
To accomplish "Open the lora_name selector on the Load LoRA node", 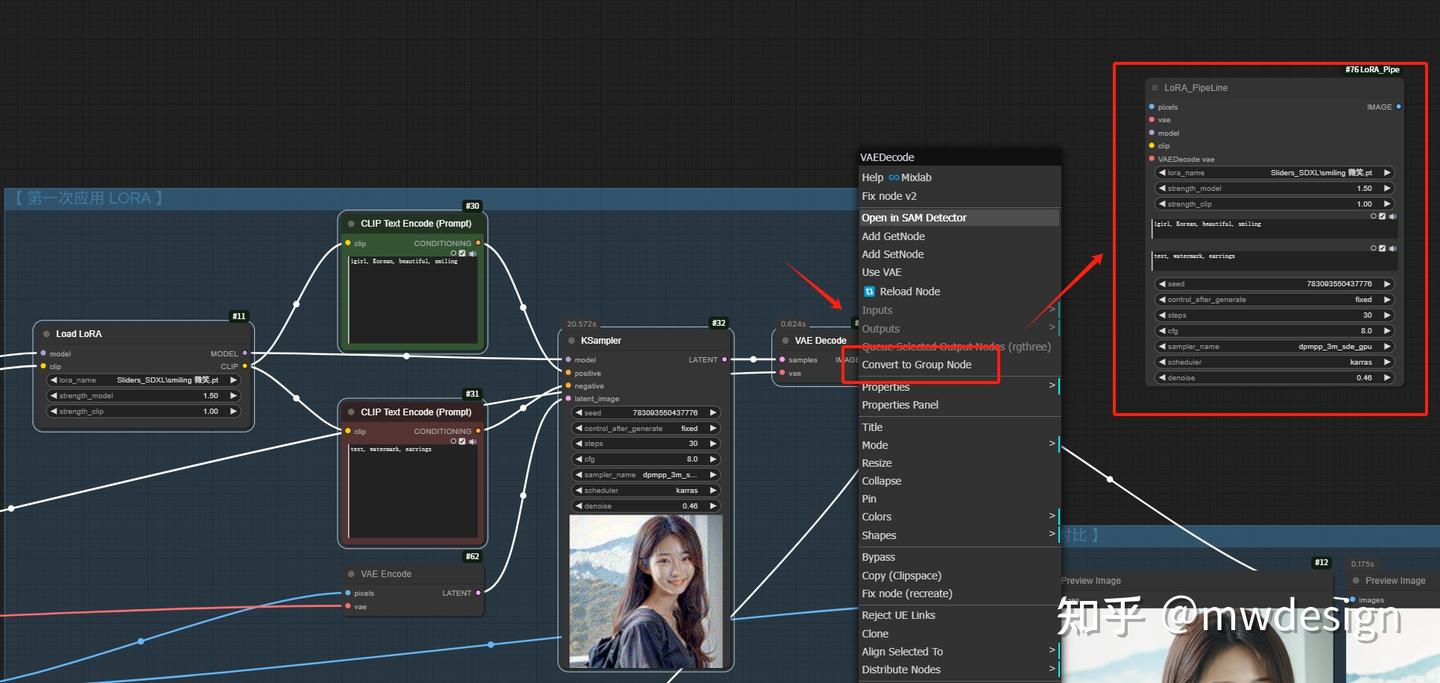I will click(143, 379).
